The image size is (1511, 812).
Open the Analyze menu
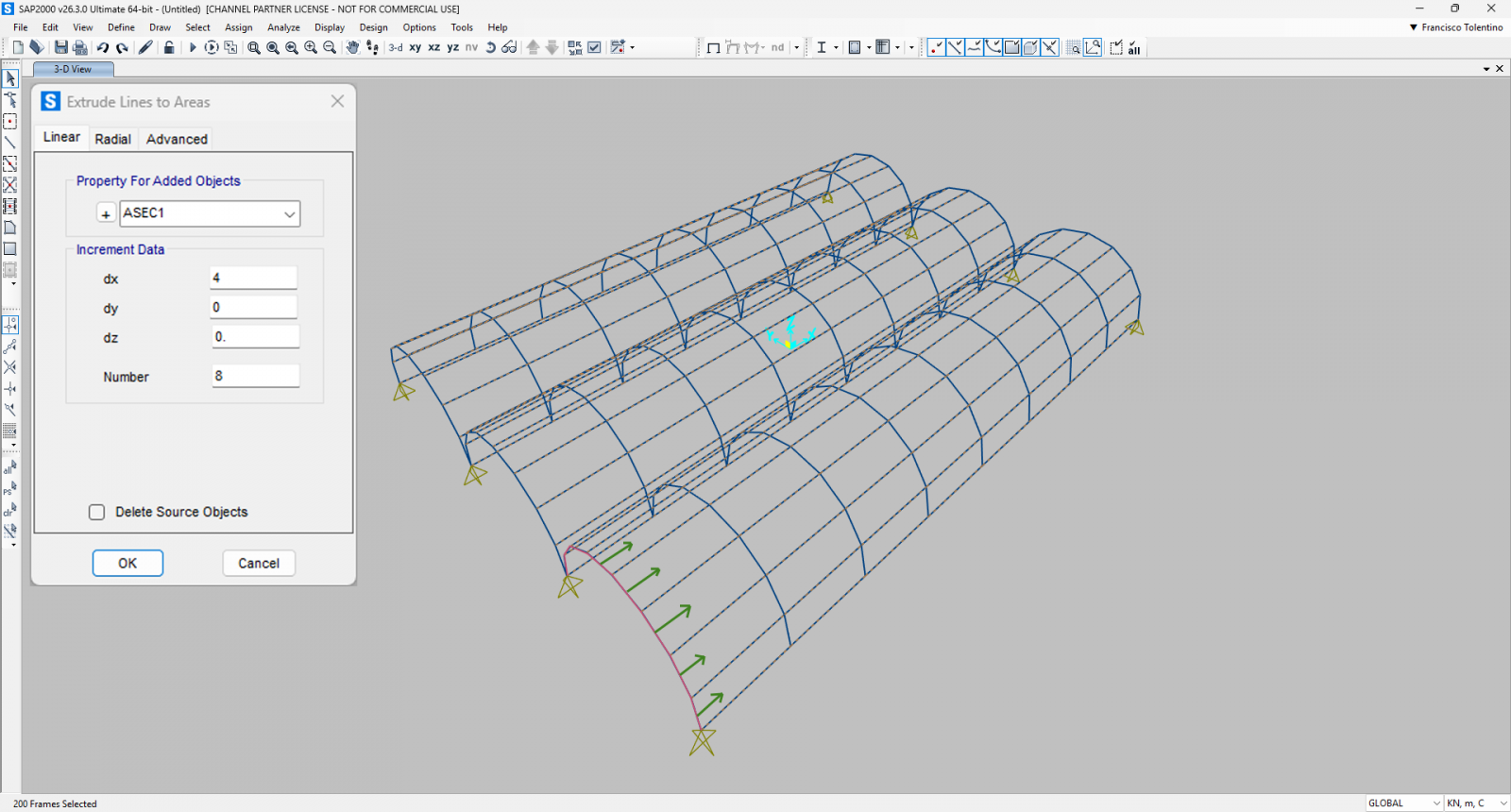coord(283,27)
